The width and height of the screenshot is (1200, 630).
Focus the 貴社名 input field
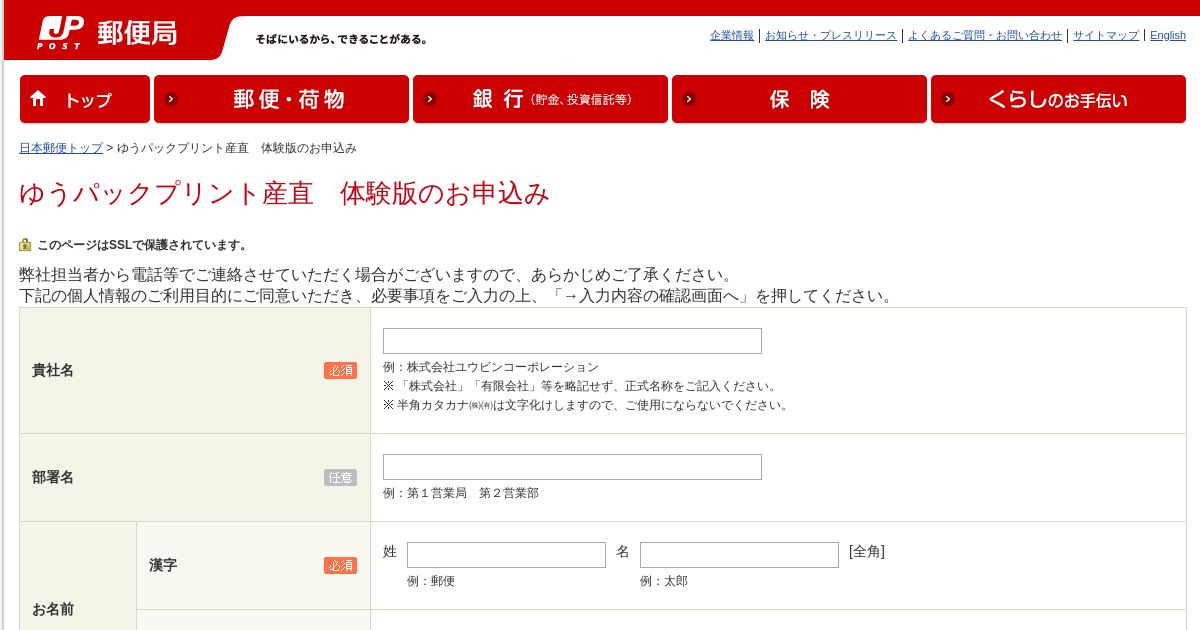572,341
